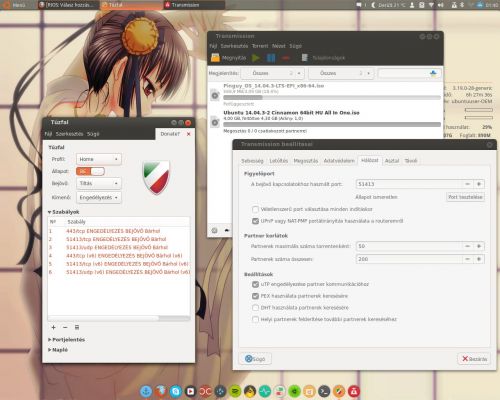Open Szerkesztés menu in Transmission
This screenshot has height=400, width=500.
234,46
